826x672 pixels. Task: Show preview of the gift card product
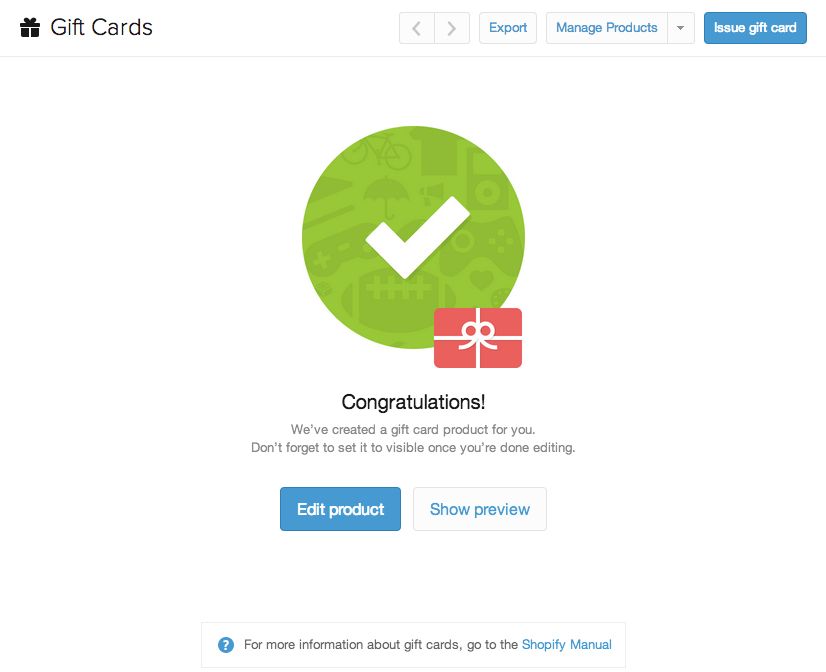(x=480, y=509)
